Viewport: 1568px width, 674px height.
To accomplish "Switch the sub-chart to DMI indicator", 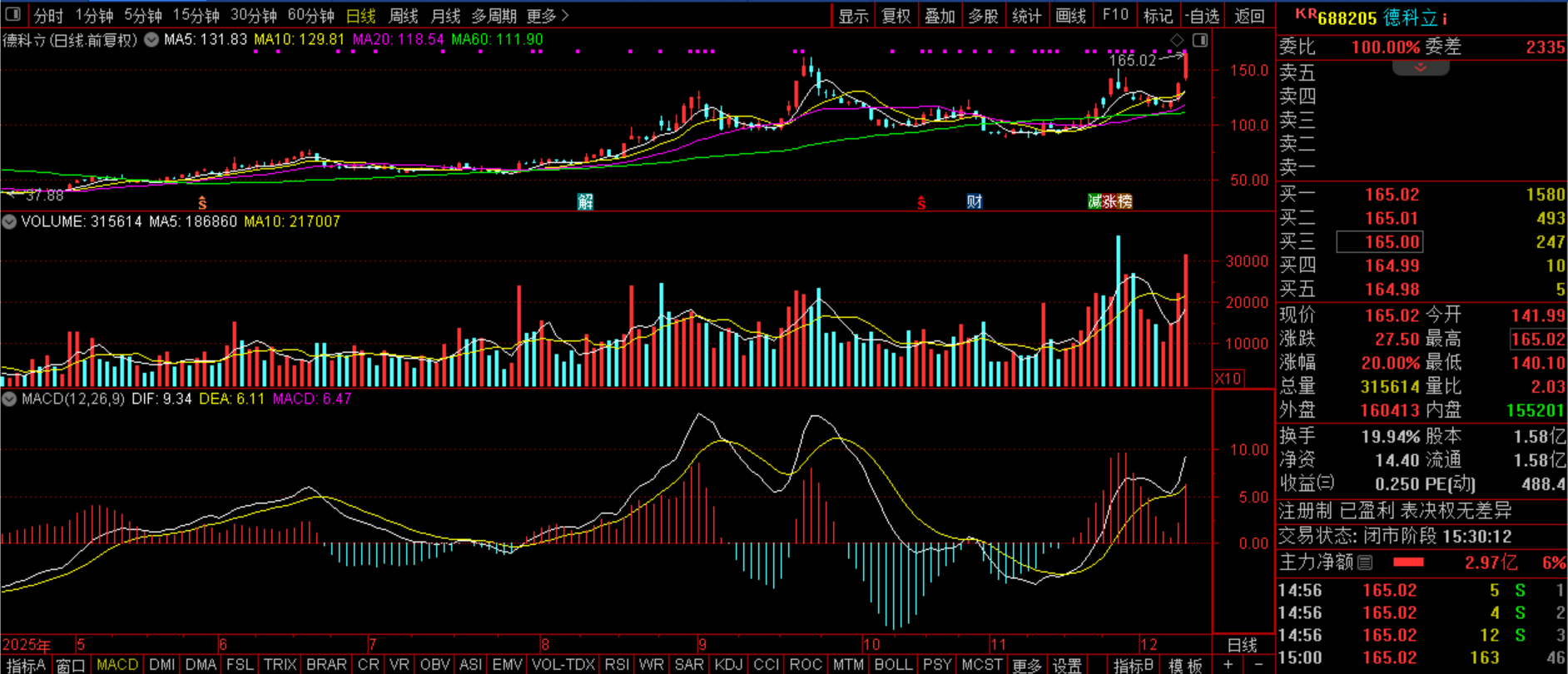I will coord(162,665).
